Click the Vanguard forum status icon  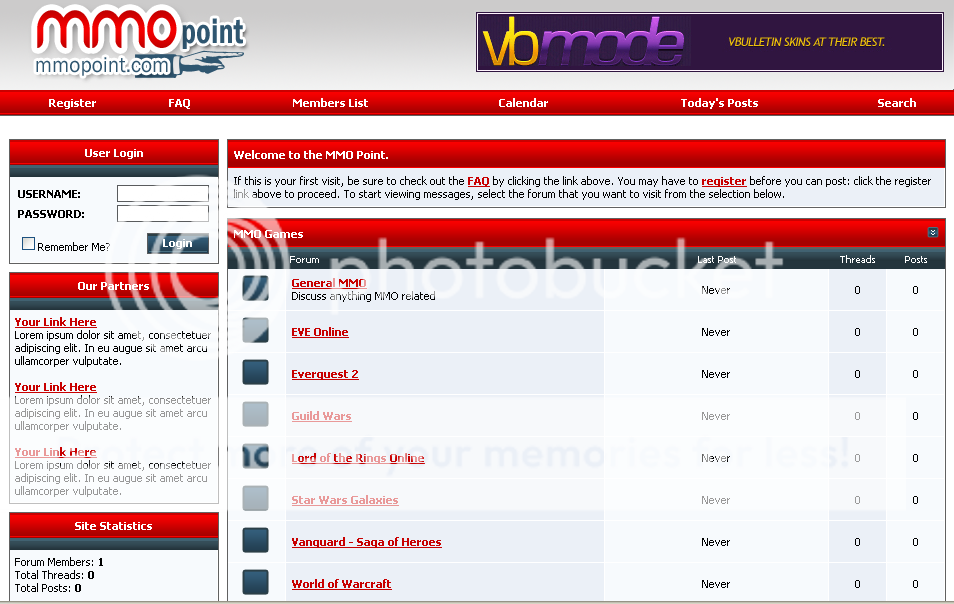coord(256,540)
